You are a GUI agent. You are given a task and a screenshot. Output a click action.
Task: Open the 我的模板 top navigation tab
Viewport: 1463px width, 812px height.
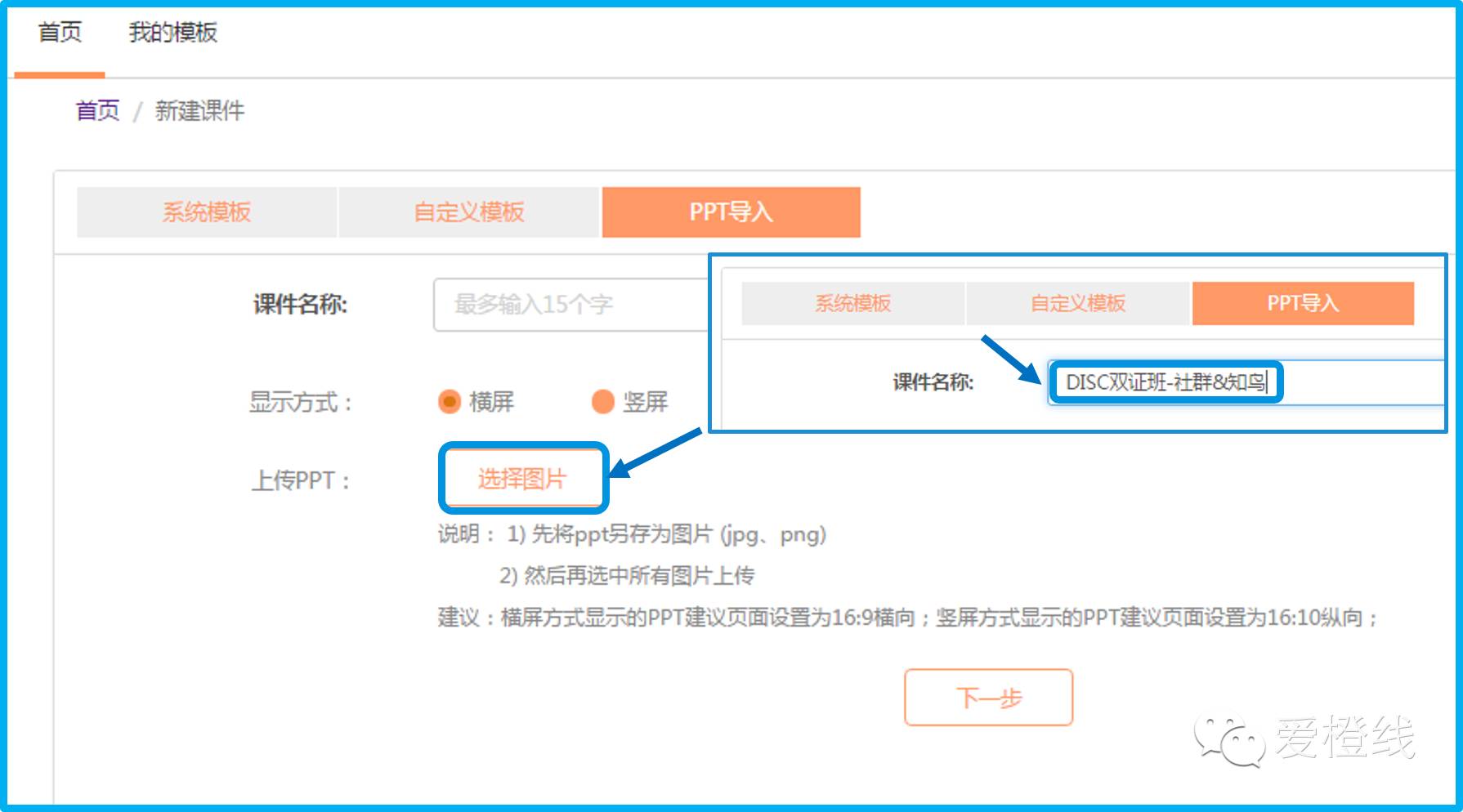click(172, 33)
